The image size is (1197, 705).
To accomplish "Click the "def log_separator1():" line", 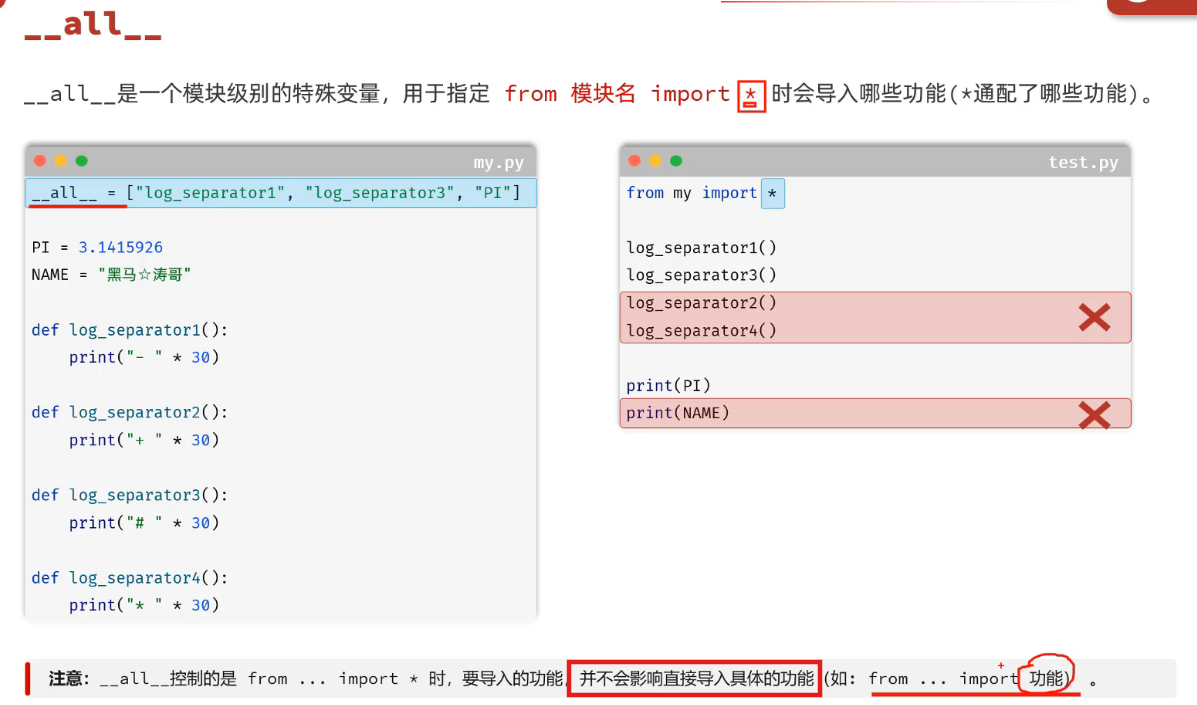I will (130, 330).
